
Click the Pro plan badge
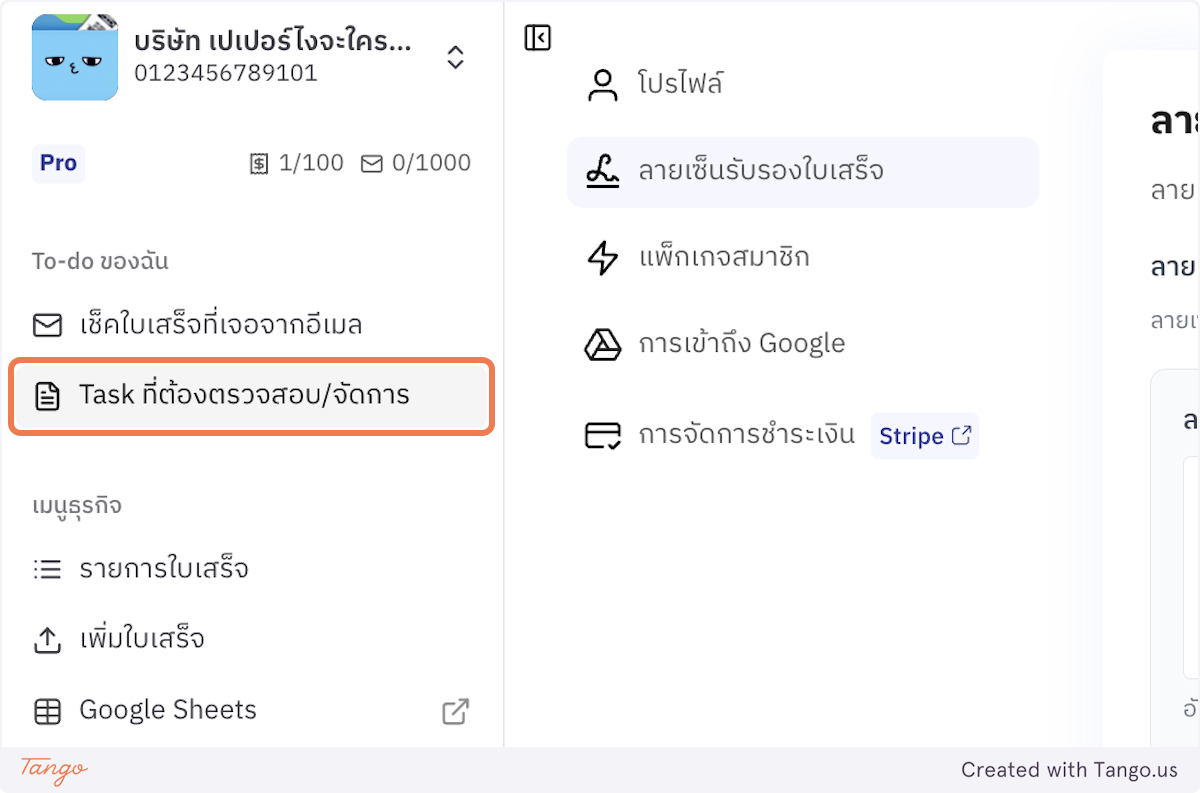tap(58, 163)
